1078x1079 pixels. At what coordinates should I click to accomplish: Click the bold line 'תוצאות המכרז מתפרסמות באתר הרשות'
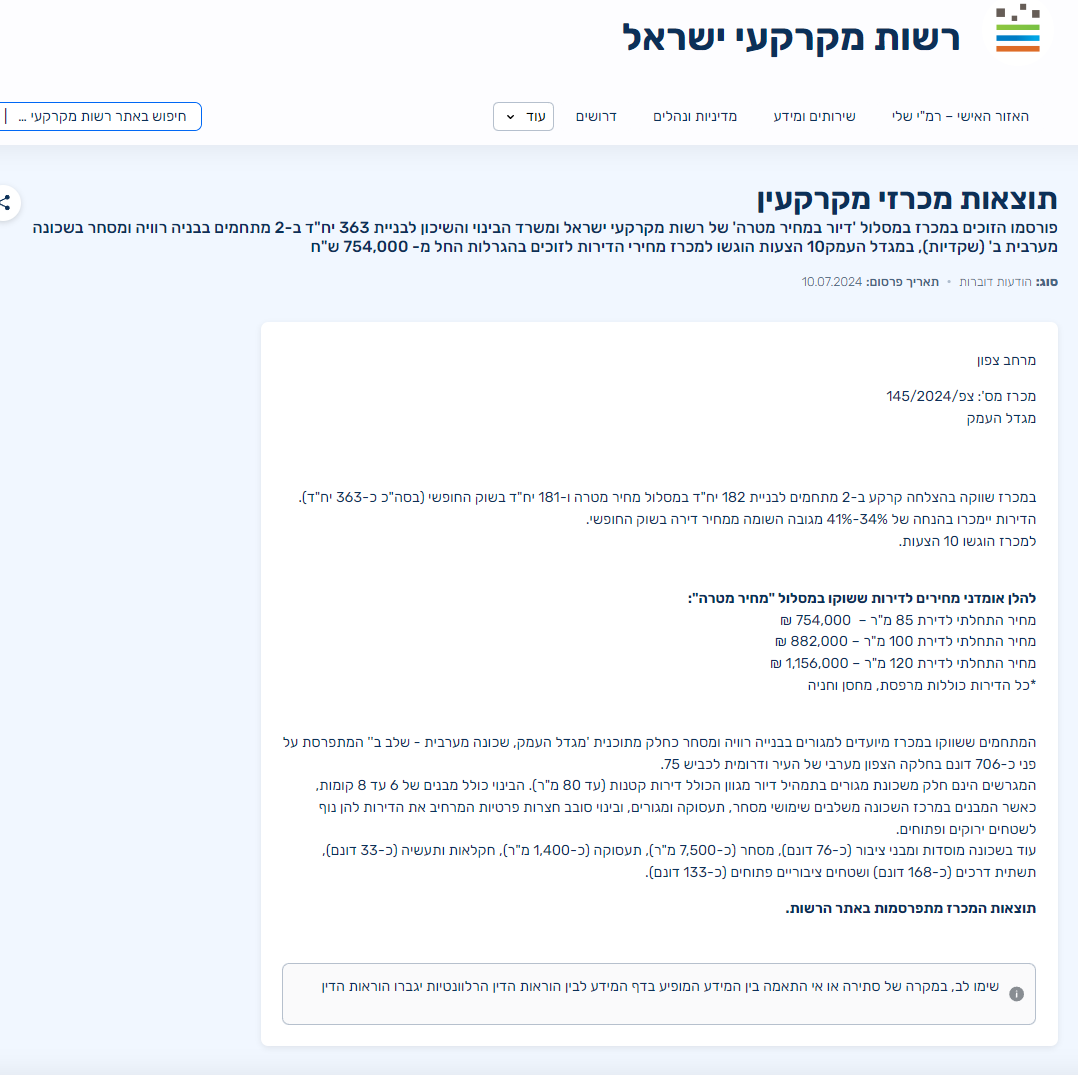click(911, 908)
